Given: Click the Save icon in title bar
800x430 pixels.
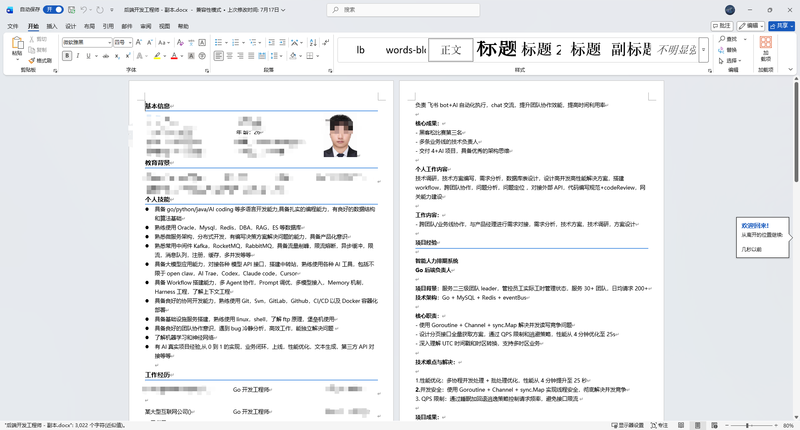Looking at the screenshot, I should pyautogui.click(x=71, y=10).
